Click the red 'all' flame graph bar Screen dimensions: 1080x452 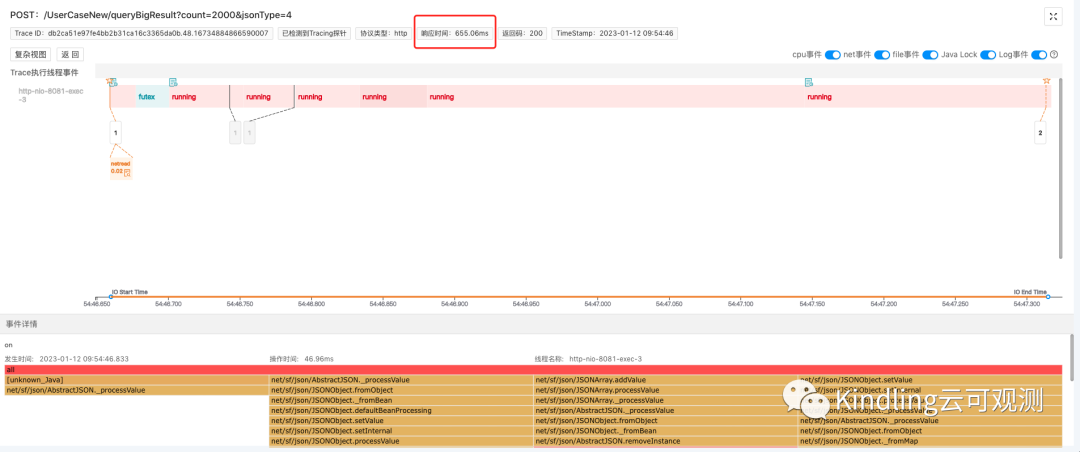pyautogui.click(x=533, y=370)
